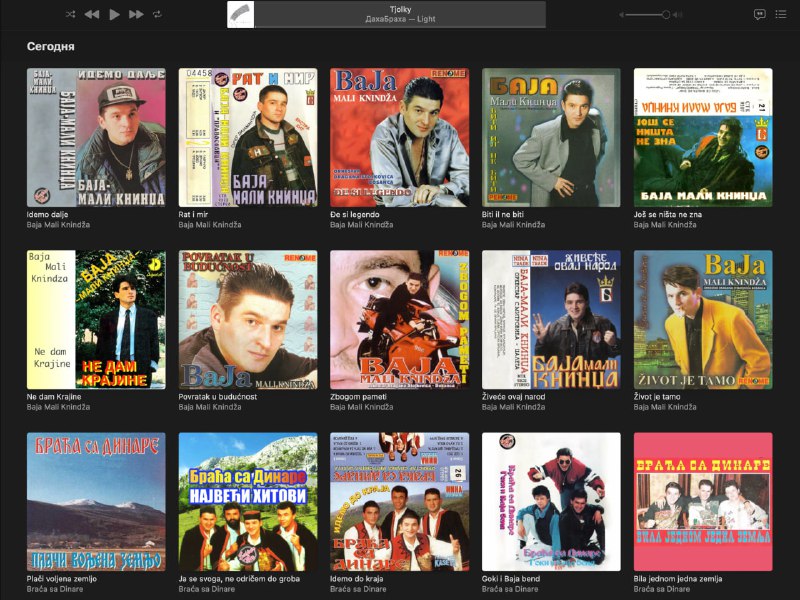Click the ДахаБраха — Light artist text
800x600 pixels.
click(401, 19)
